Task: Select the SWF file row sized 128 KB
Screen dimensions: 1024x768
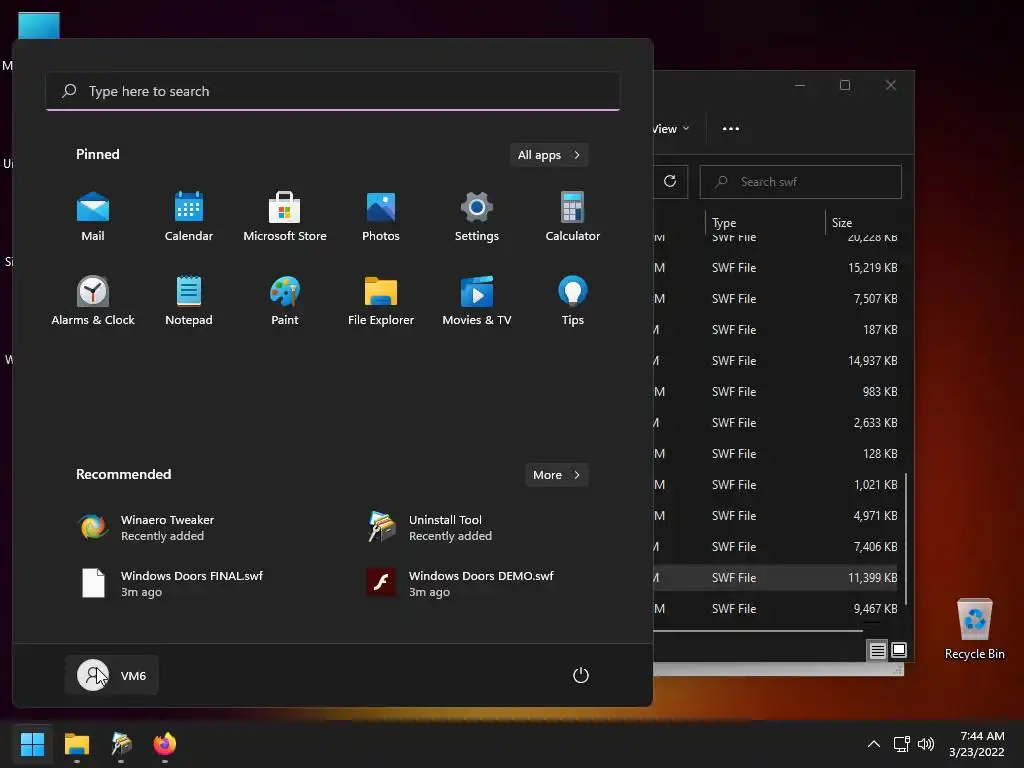Action: point(776,454)
